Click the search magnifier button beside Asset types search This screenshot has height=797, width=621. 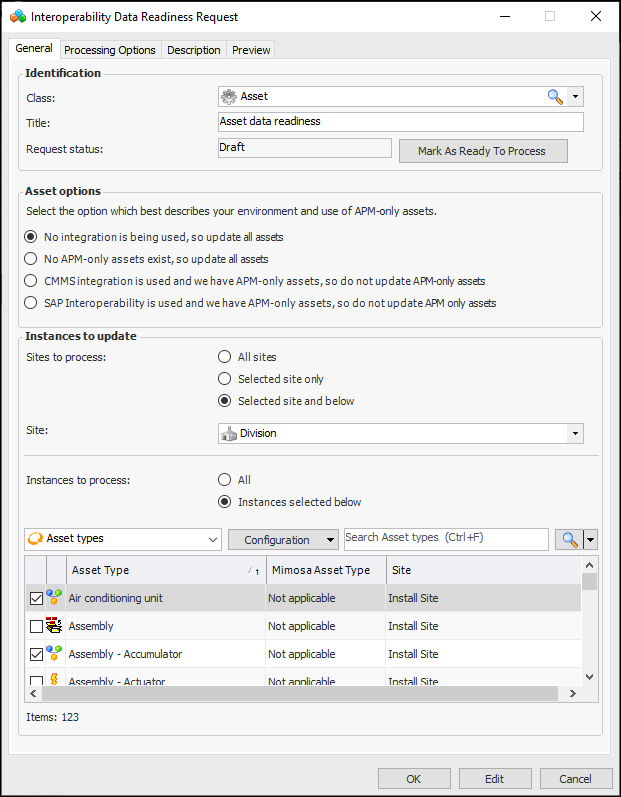(x=569, y=540)
